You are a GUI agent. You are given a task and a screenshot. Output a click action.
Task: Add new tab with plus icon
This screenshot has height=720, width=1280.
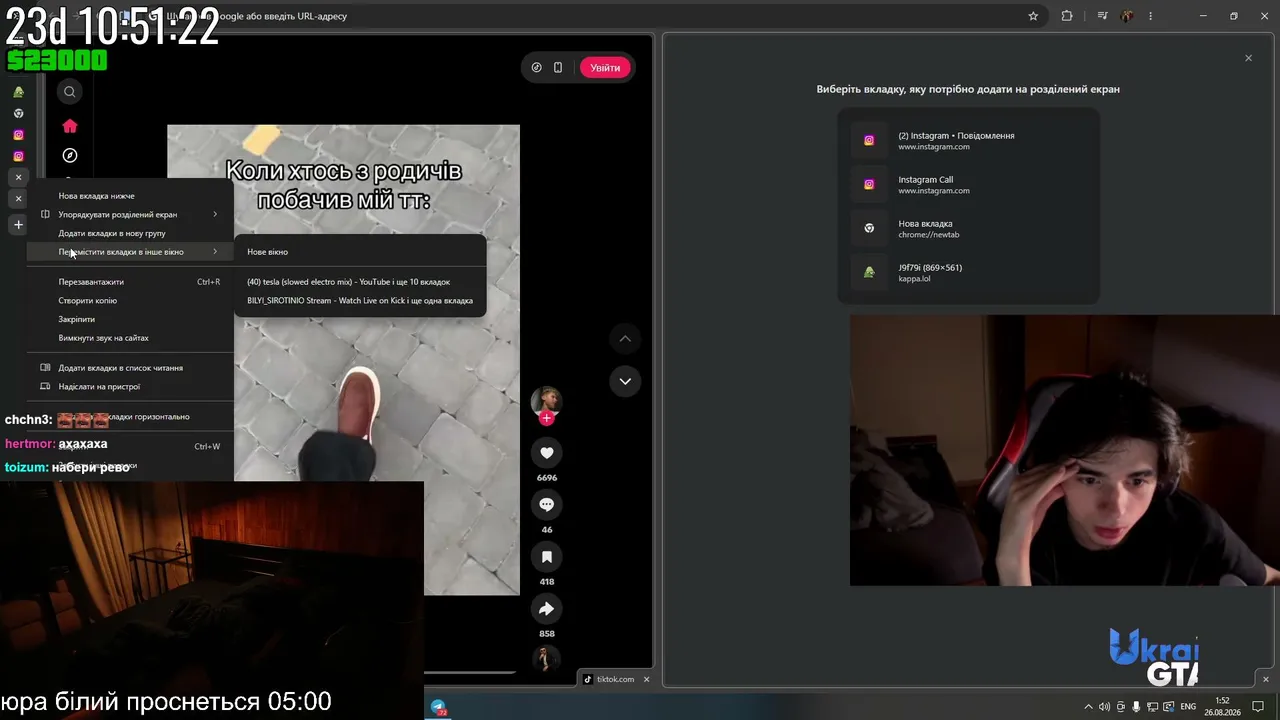point(18,224)
